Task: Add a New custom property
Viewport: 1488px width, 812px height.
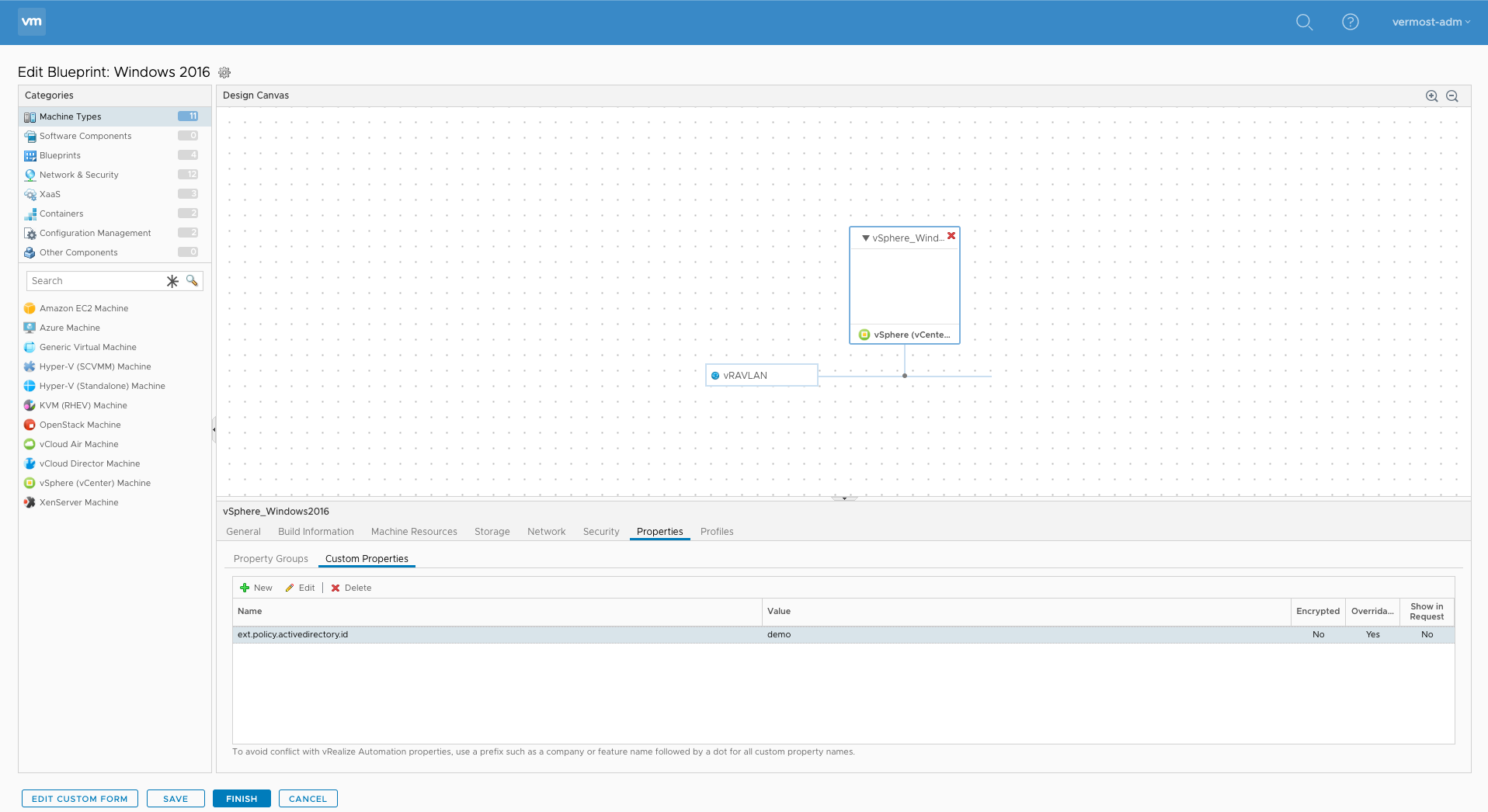Action: click(x=256, y=588)
